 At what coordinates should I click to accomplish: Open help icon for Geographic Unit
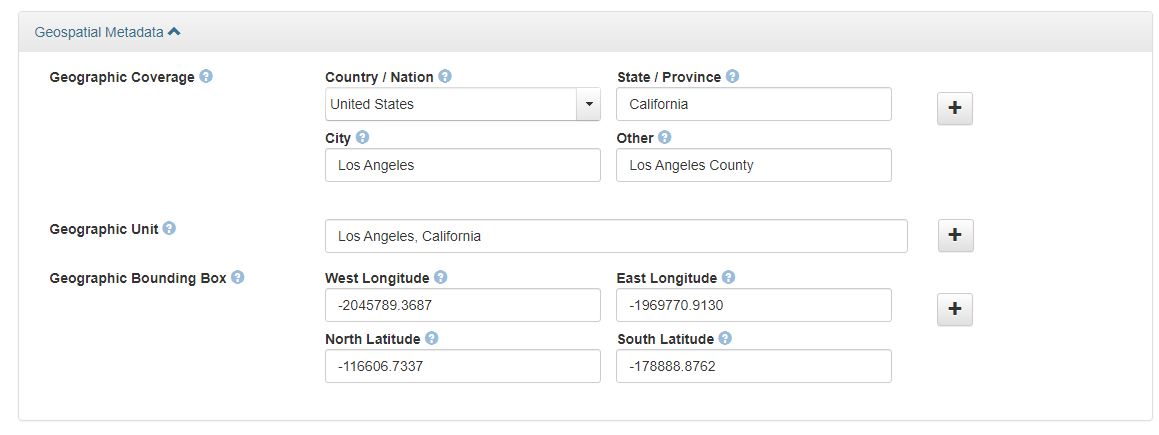(x=169, y=228)
